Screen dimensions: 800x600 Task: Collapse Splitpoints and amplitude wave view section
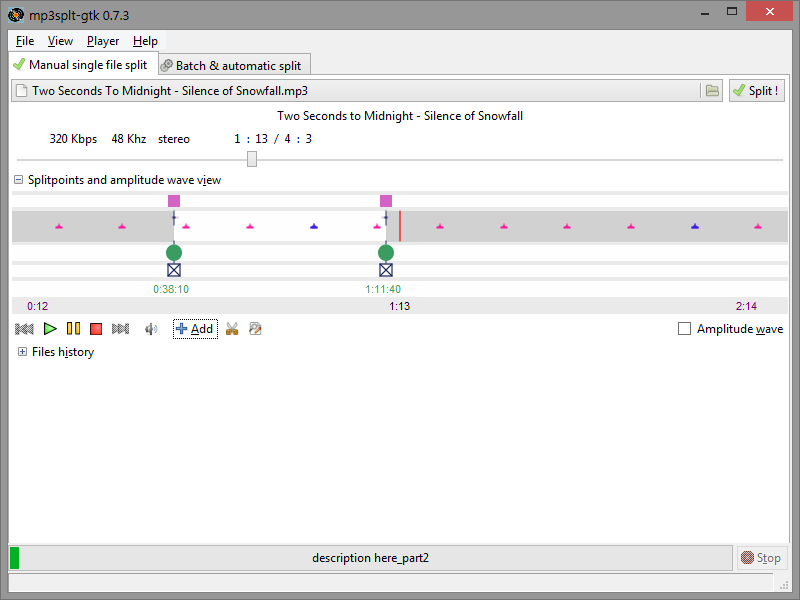tap(19, 180)
